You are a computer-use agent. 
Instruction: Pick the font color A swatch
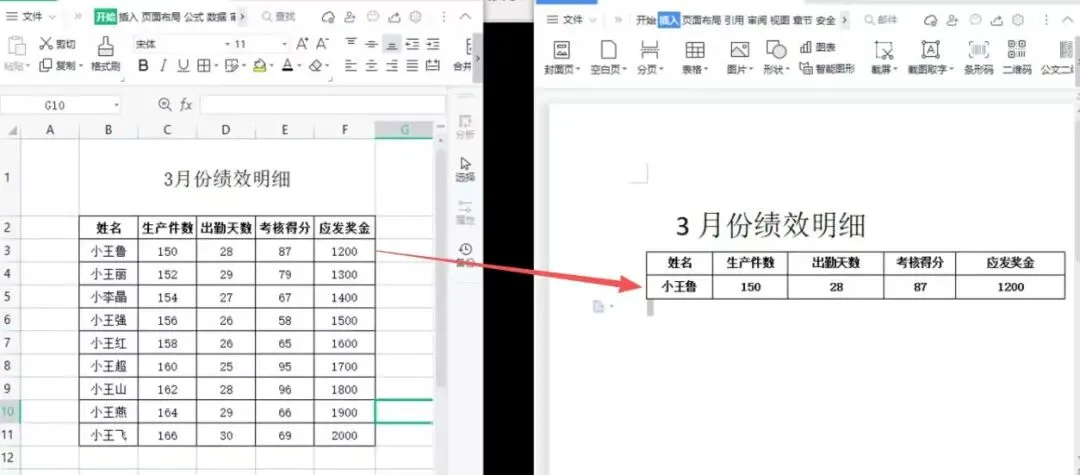pos(287,66)
